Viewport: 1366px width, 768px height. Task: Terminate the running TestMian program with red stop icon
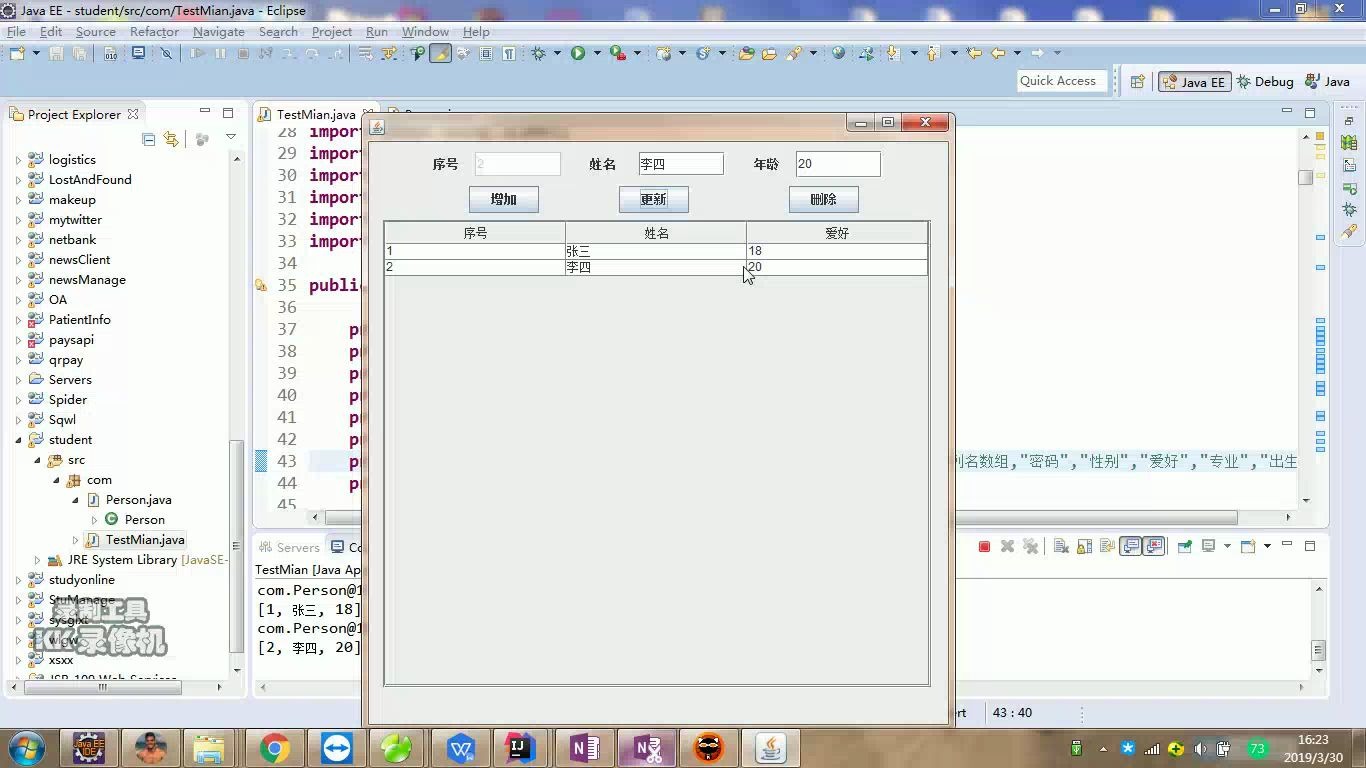coord(984,546)
